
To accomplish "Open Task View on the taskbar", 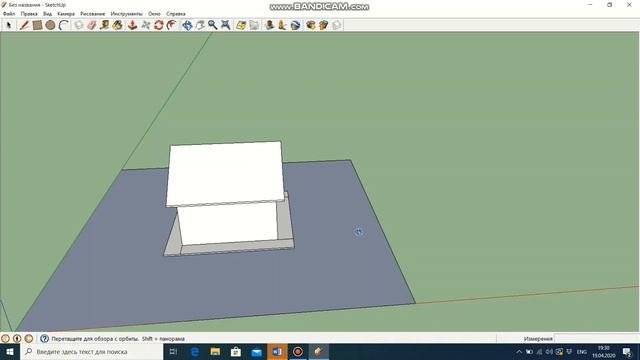I will point(173,352).
